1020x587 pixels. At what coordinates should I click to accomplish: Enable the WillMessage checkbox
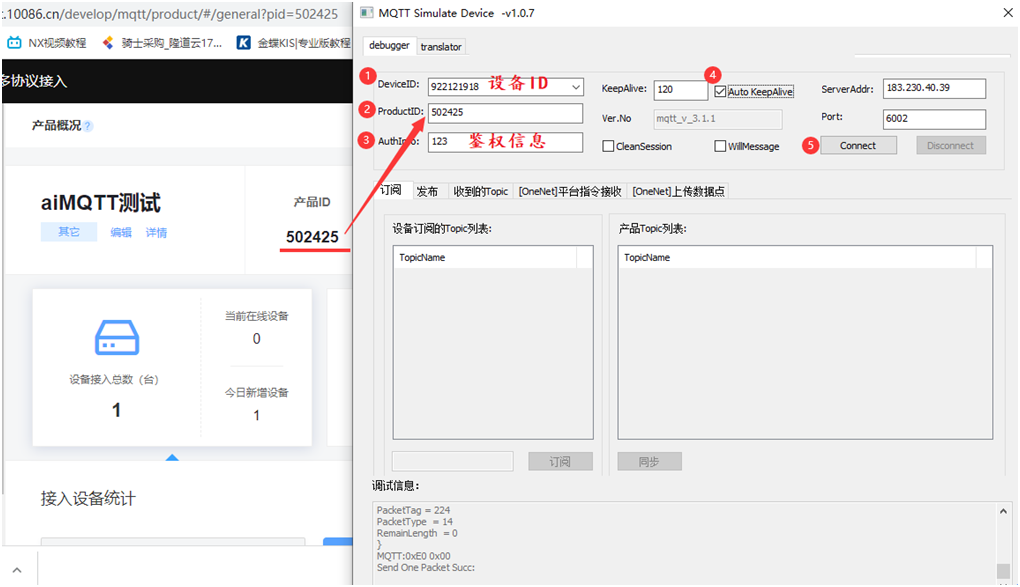click(720, 146)
